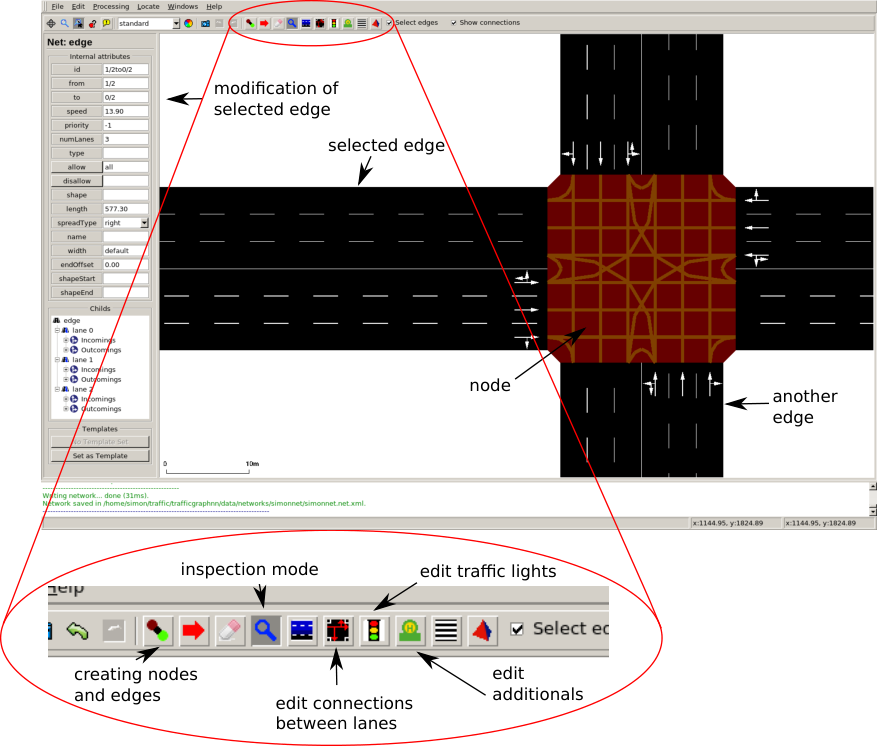Open the Edit menu

[78, 7]
